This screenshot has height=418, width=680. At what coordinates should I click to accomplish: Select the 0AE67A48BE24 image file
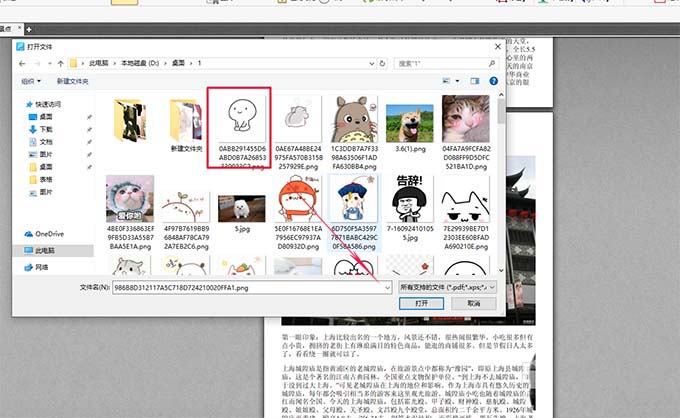tap(298, 134)
